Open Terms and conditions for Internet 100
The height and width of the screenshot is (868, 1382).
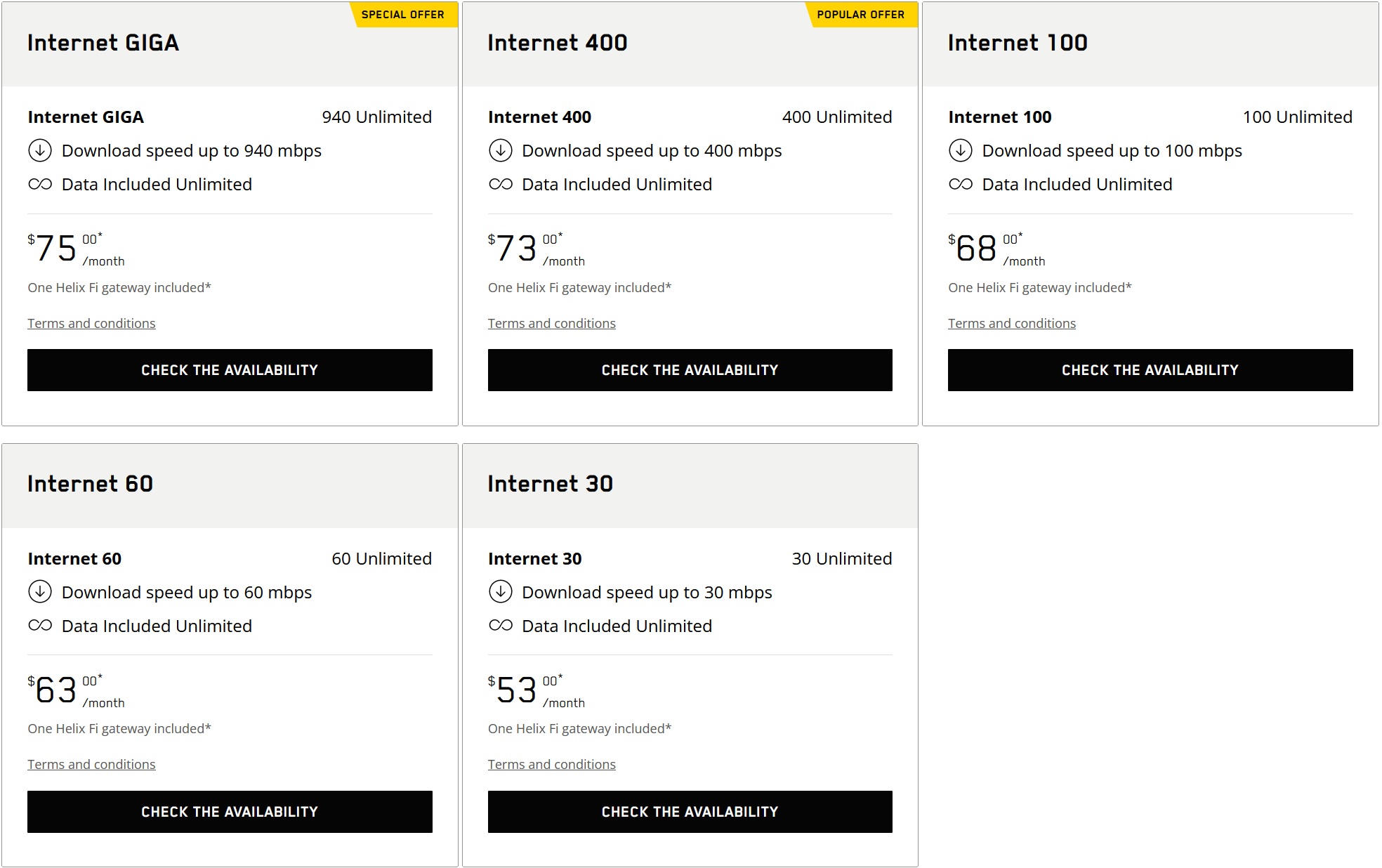1012,323
